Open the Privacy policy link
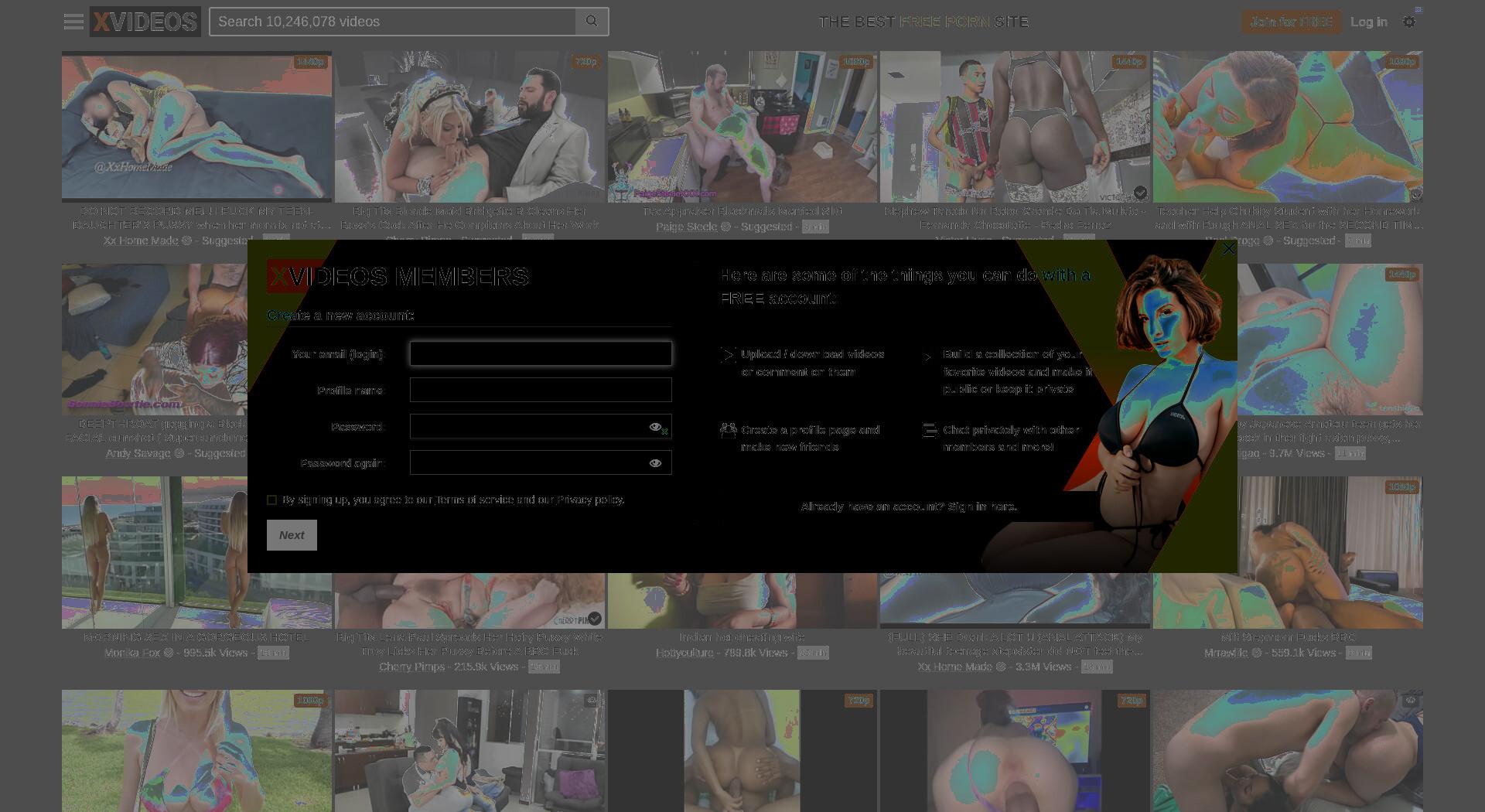The height and width of the screenshot is (812, 1485). click(589, 500)
